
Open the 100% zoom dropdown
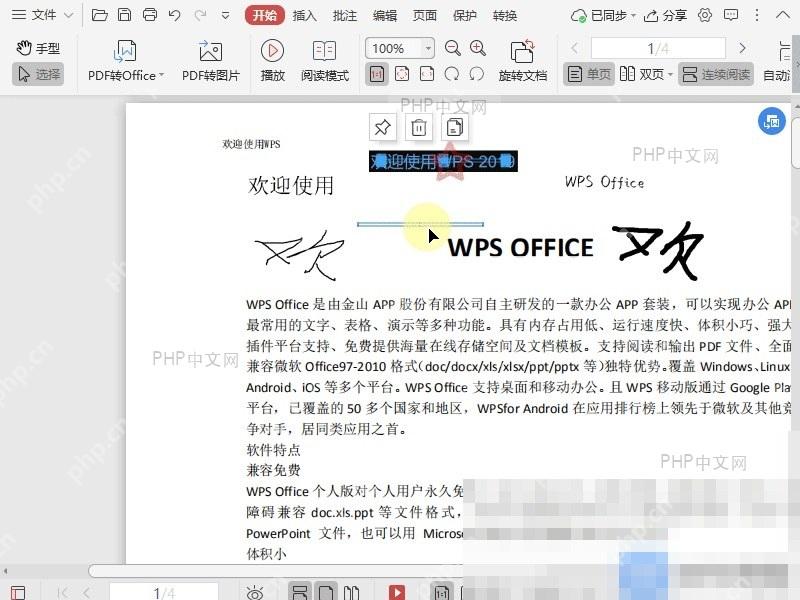point(428,48)
